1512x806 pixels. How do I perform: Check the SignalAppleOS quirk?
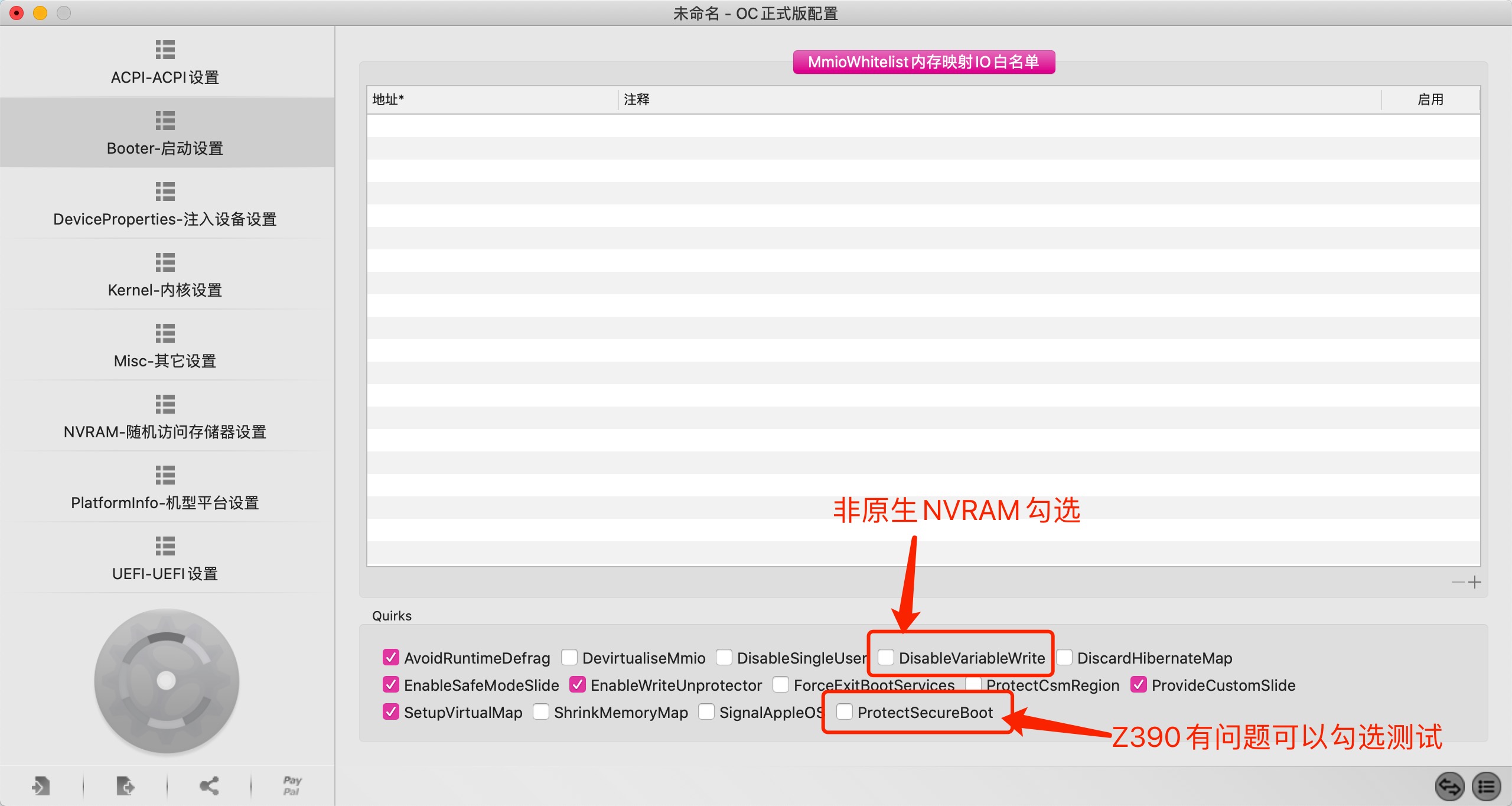(x=706, y=711)
